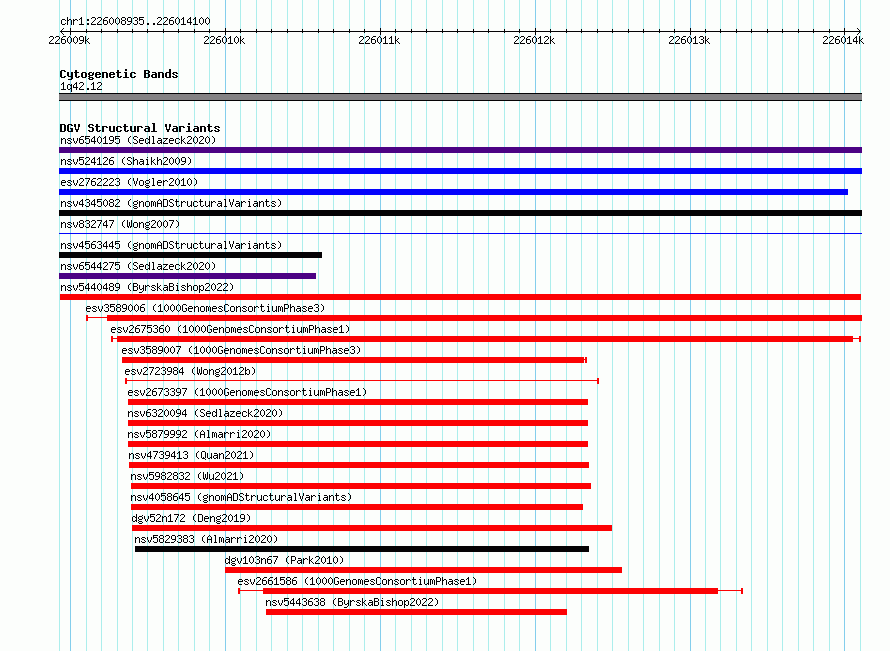
Task: Open nsv4739413 (Quan2021) label
Action: click(191, 455)
